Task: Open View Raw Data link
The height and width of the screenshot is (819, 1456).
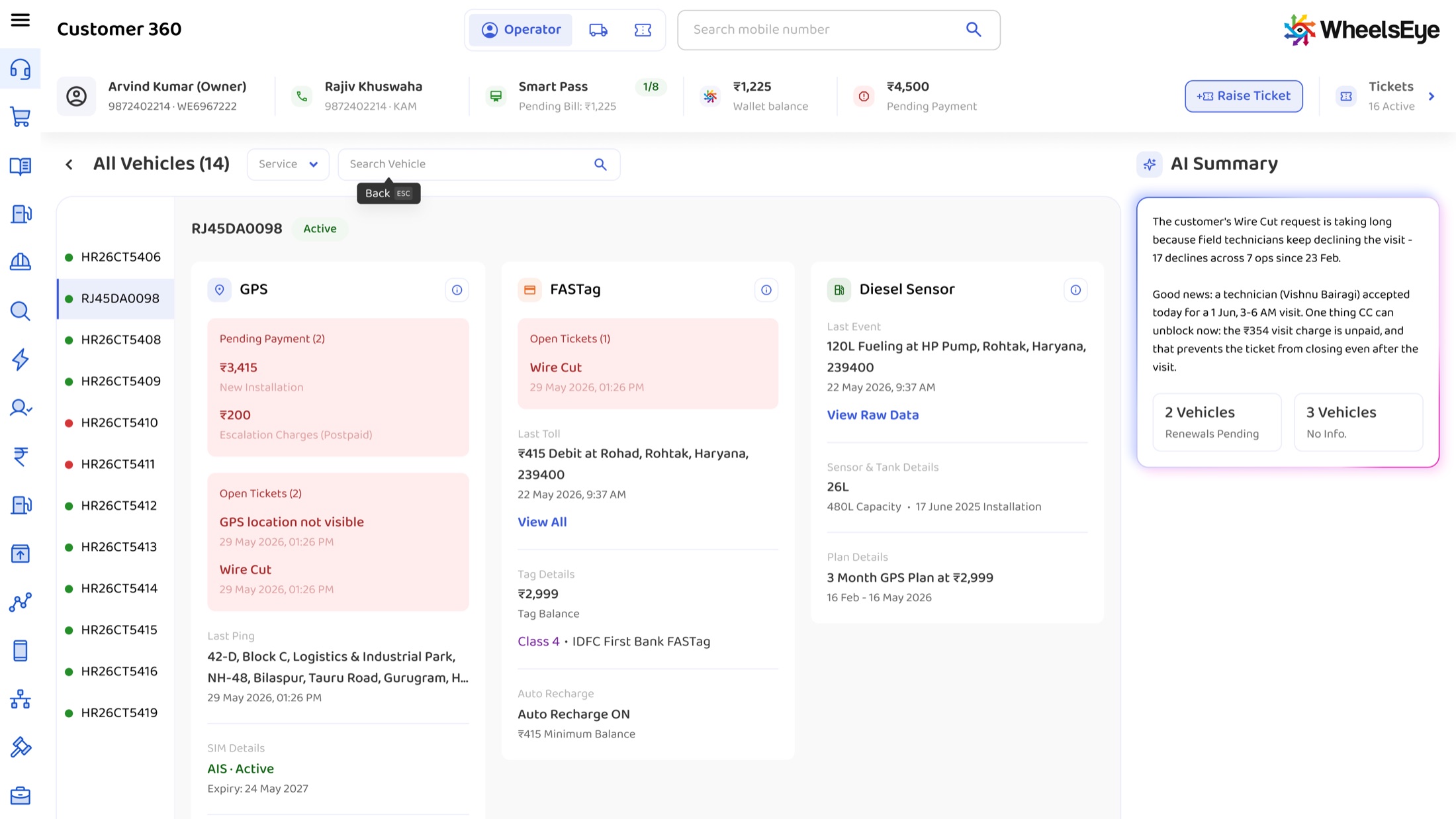Action: tap(872, 415)
